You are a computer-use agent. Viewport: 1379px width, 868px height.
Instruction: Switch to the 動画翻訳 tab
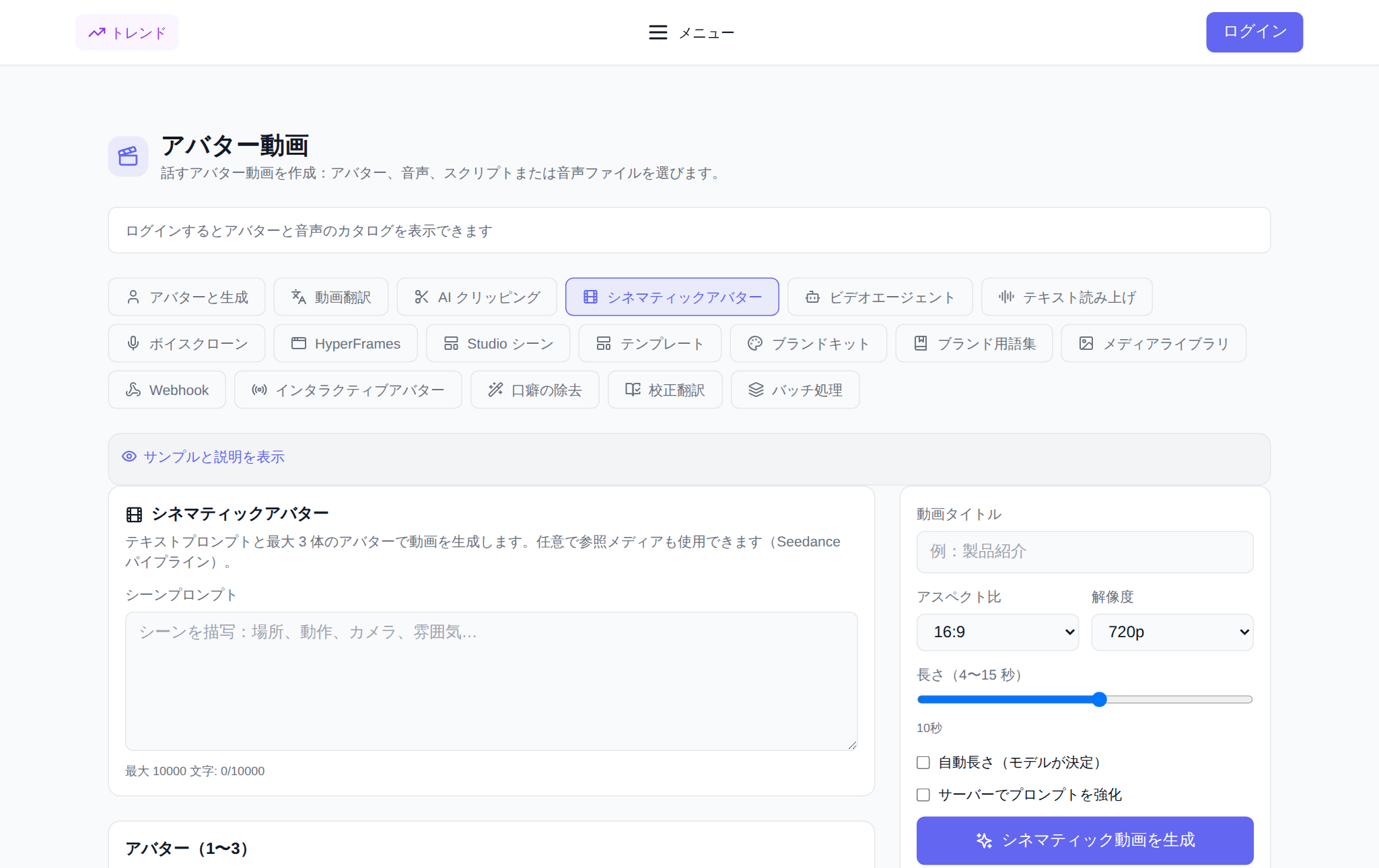click(x=331, y=297)
